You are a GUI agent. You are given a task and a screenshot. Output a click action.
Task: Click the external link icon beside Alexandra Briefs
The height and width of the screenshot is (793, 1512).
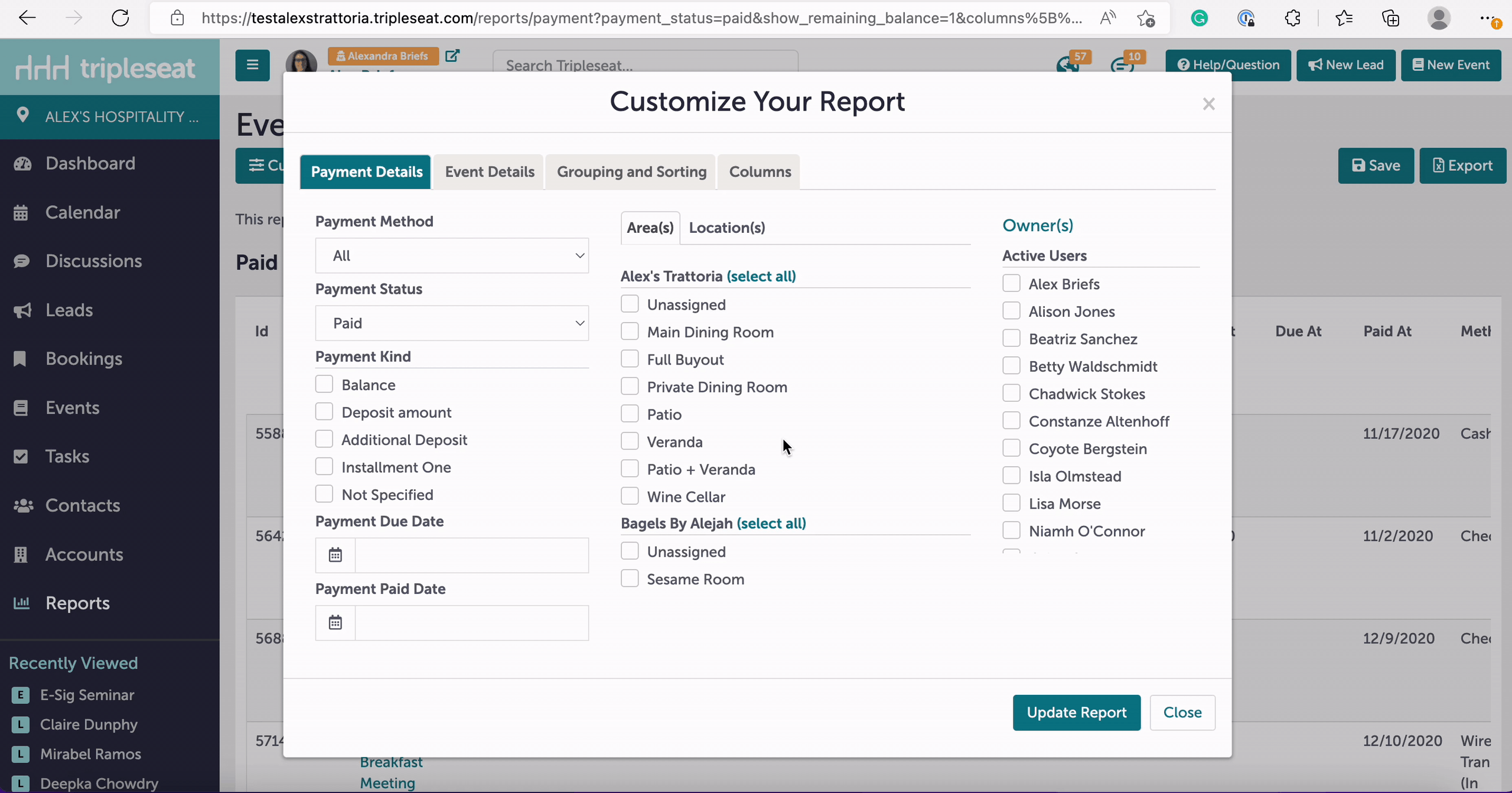452,56
